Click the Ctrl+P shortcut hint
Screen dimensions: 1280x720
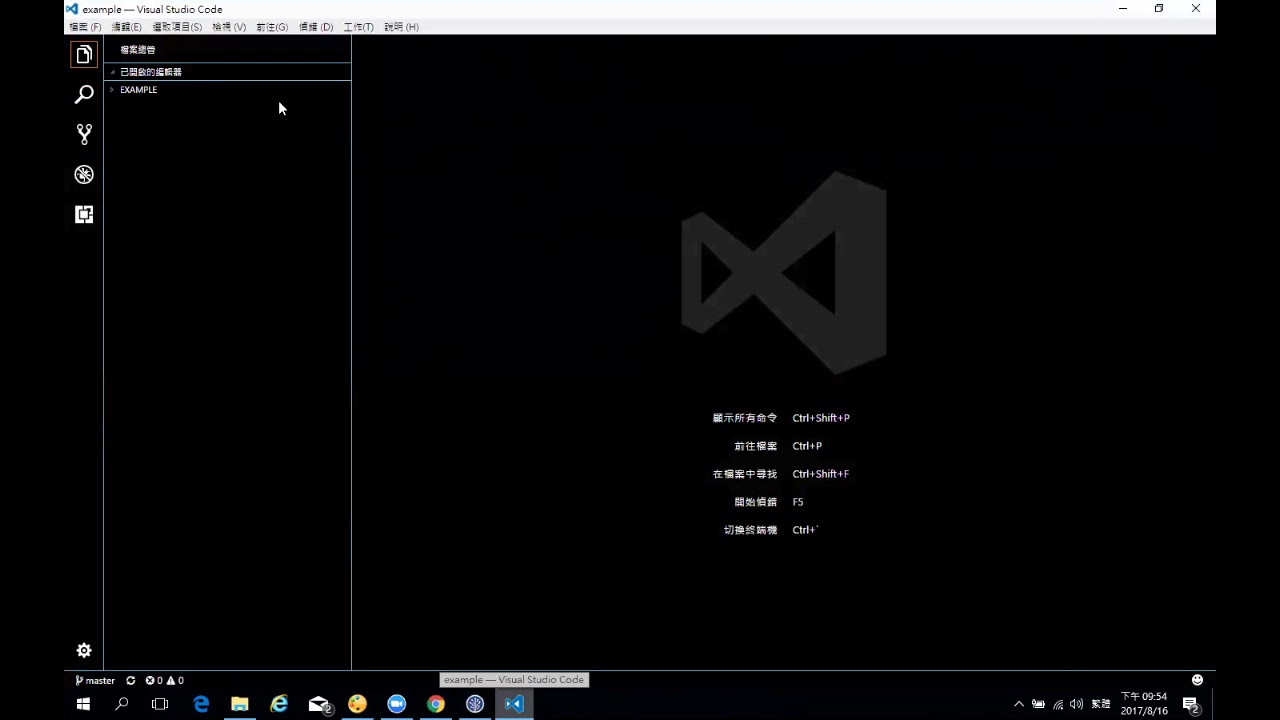(807, 446)
